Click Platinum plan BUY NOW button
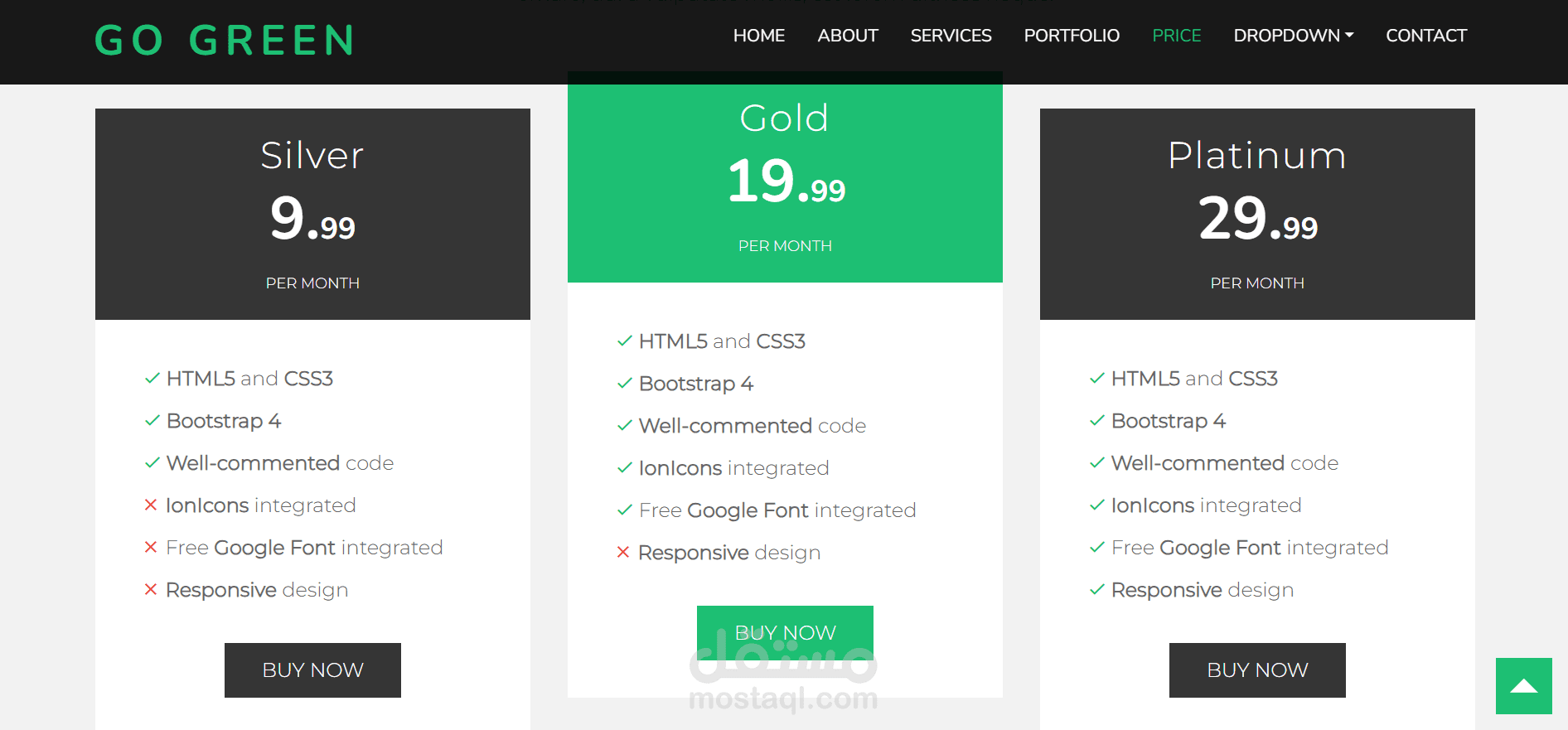This screenshot has width=1568, height=730. click(x=1257, y=670)
